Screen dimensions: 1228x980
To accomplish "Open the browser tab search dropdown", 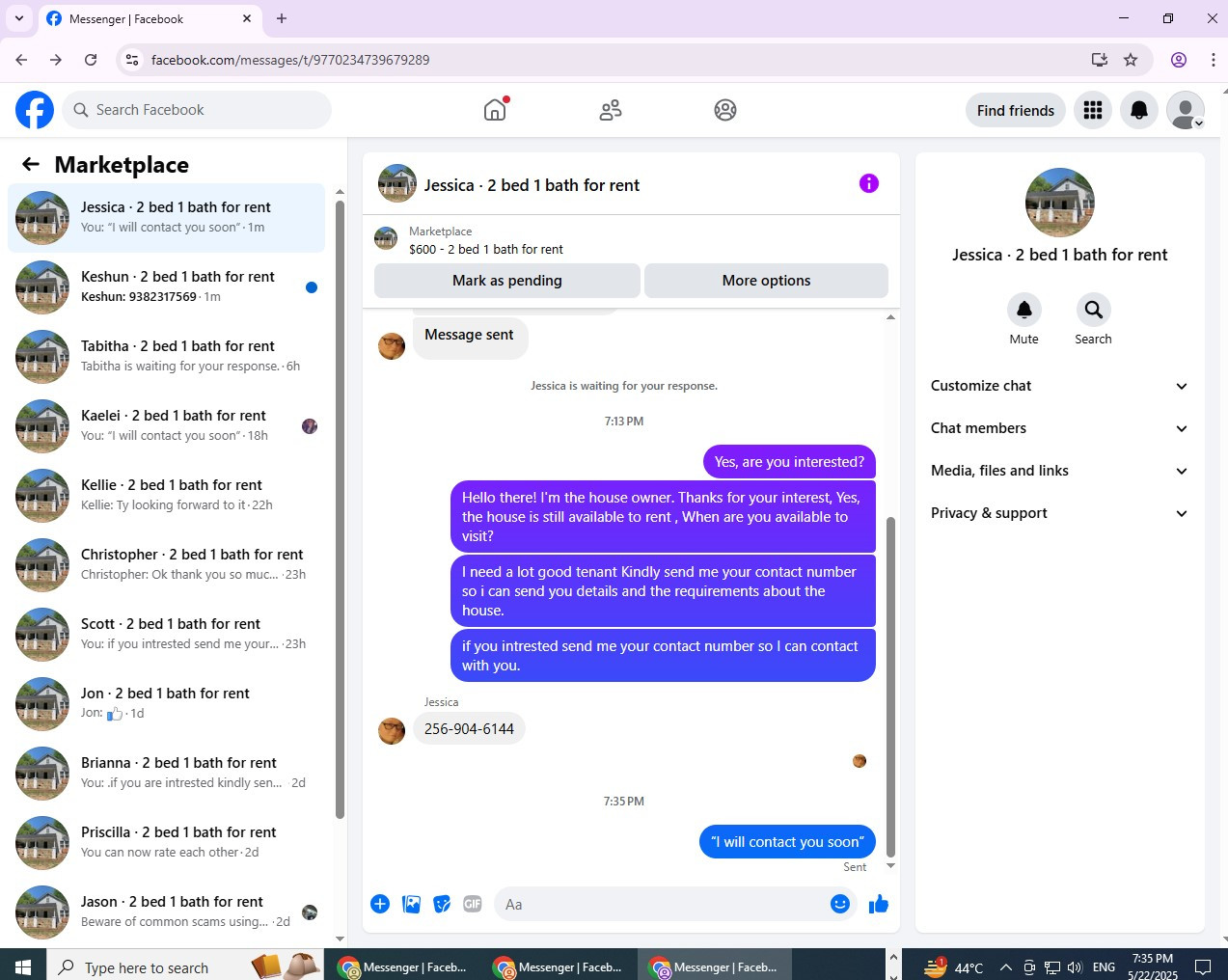I will click(18, 18).
